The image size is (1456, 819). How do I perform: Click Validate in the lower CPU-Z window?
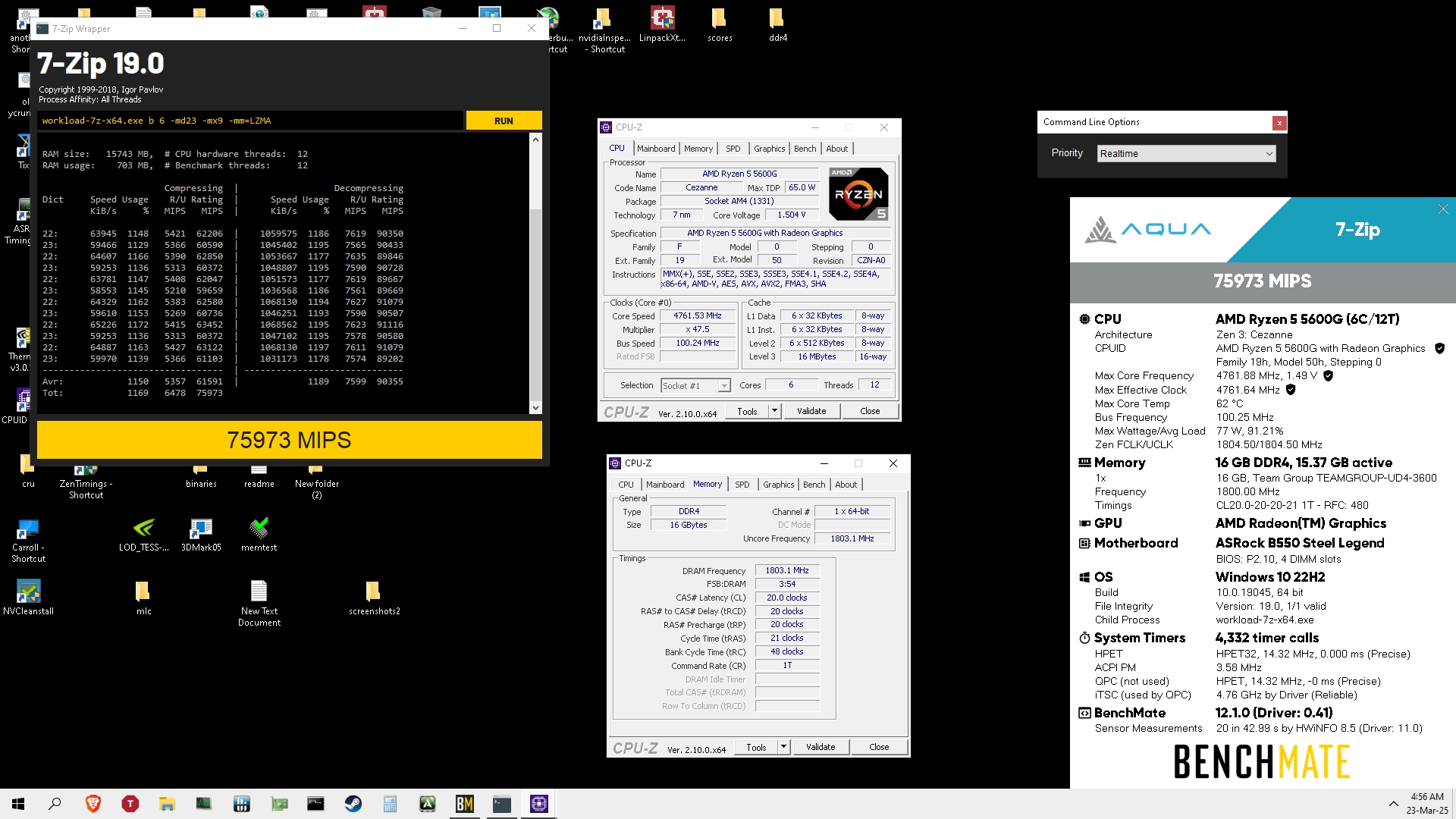pyautogui.click(x=821, y=747)
